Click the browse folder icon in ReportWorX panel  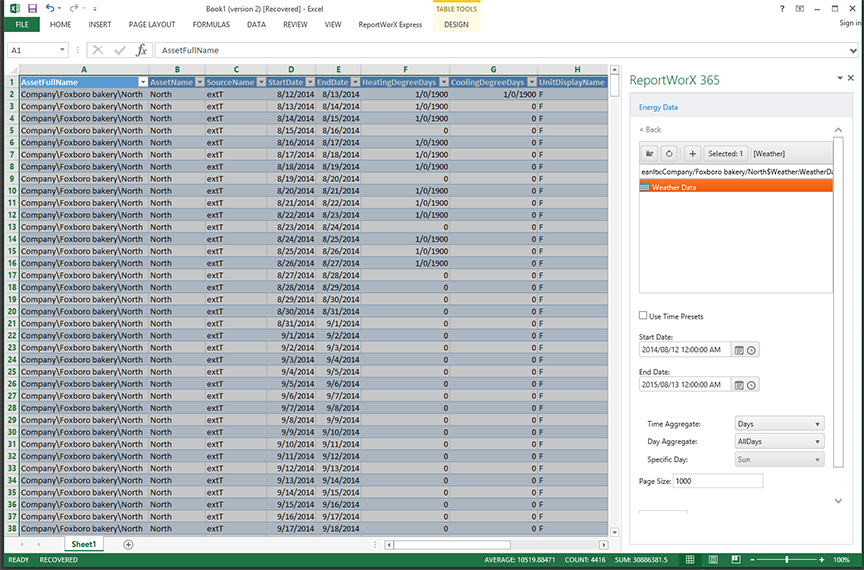tap(650, 153)
